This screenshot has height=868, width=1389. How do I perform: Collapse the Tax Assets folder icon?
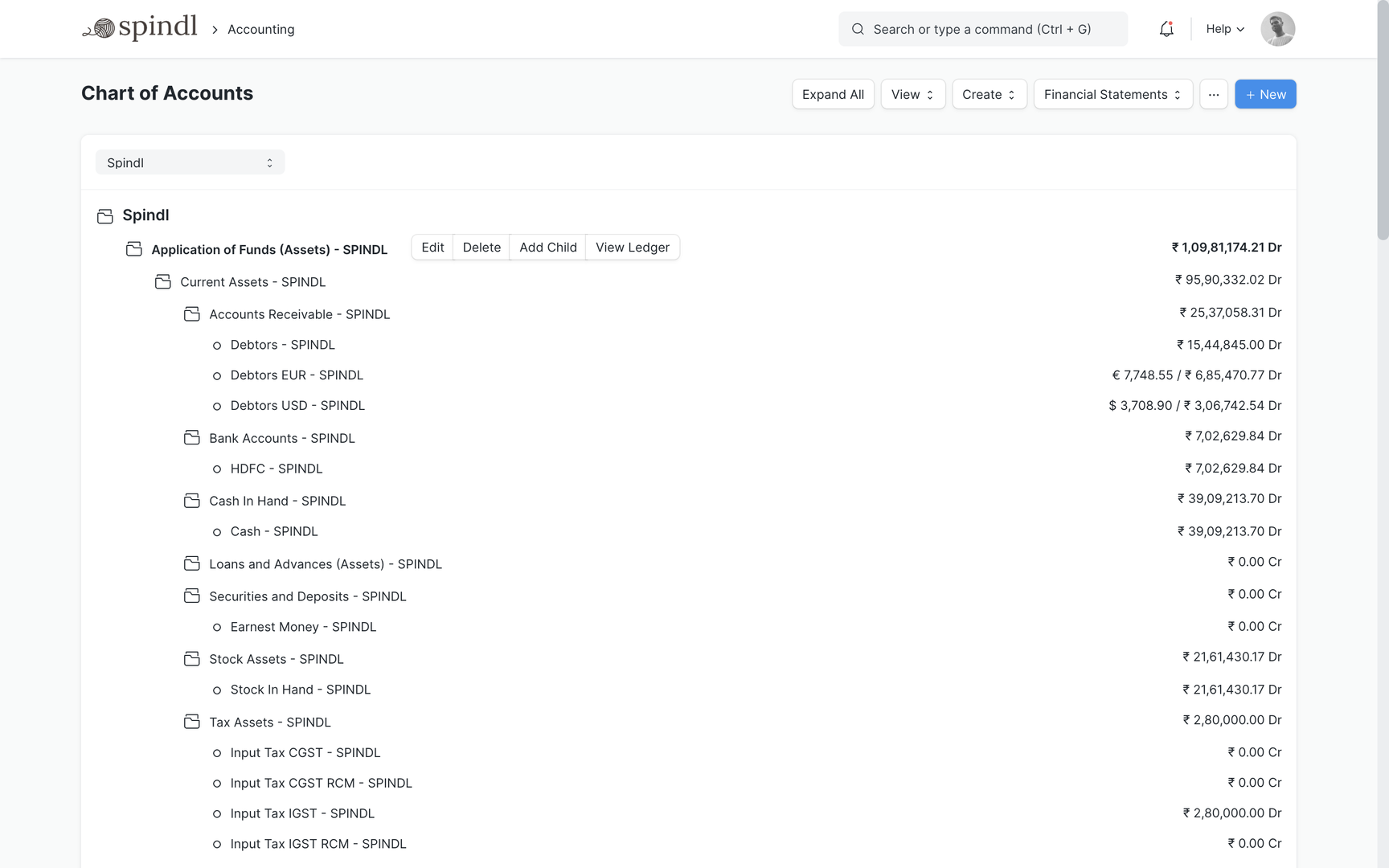[192, 722]
